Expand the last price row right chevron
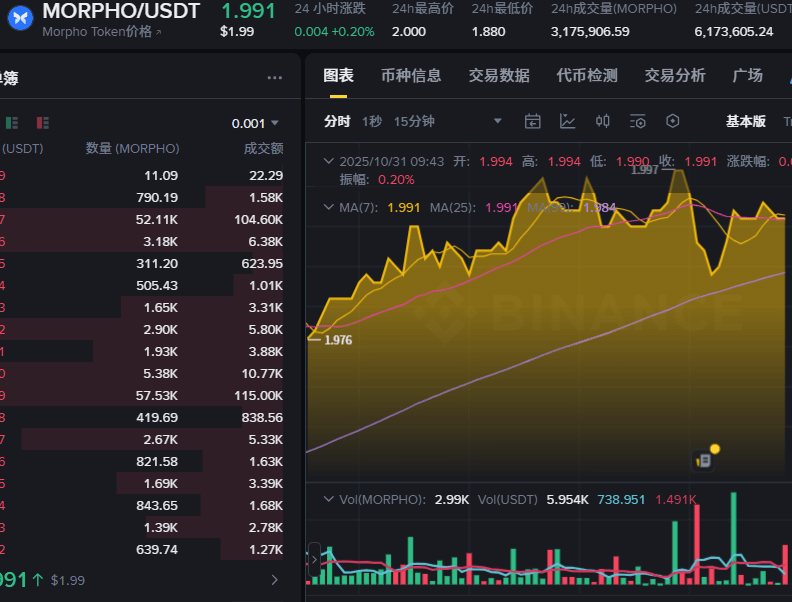 point(274,580)
